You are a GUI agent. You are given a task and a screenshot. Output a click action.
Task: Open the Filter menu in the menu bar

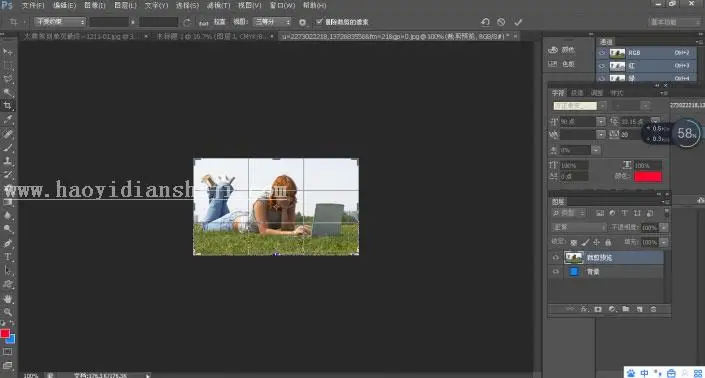click(218, 5)
